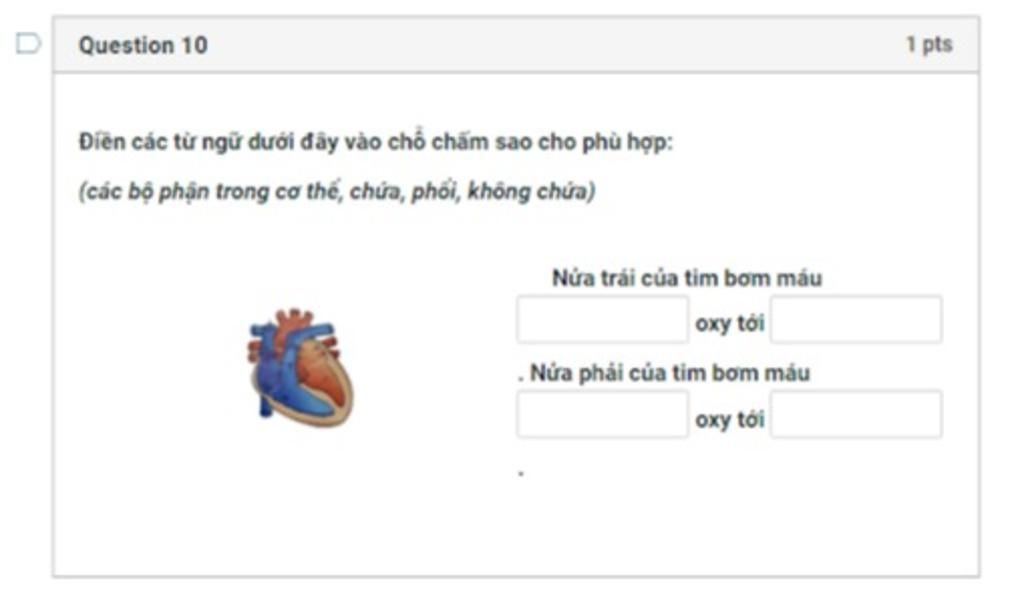Viewport: 1024px width, 595px height.
Task: Click the first 'oxy tới' label
Action: [x=729, y=323]
